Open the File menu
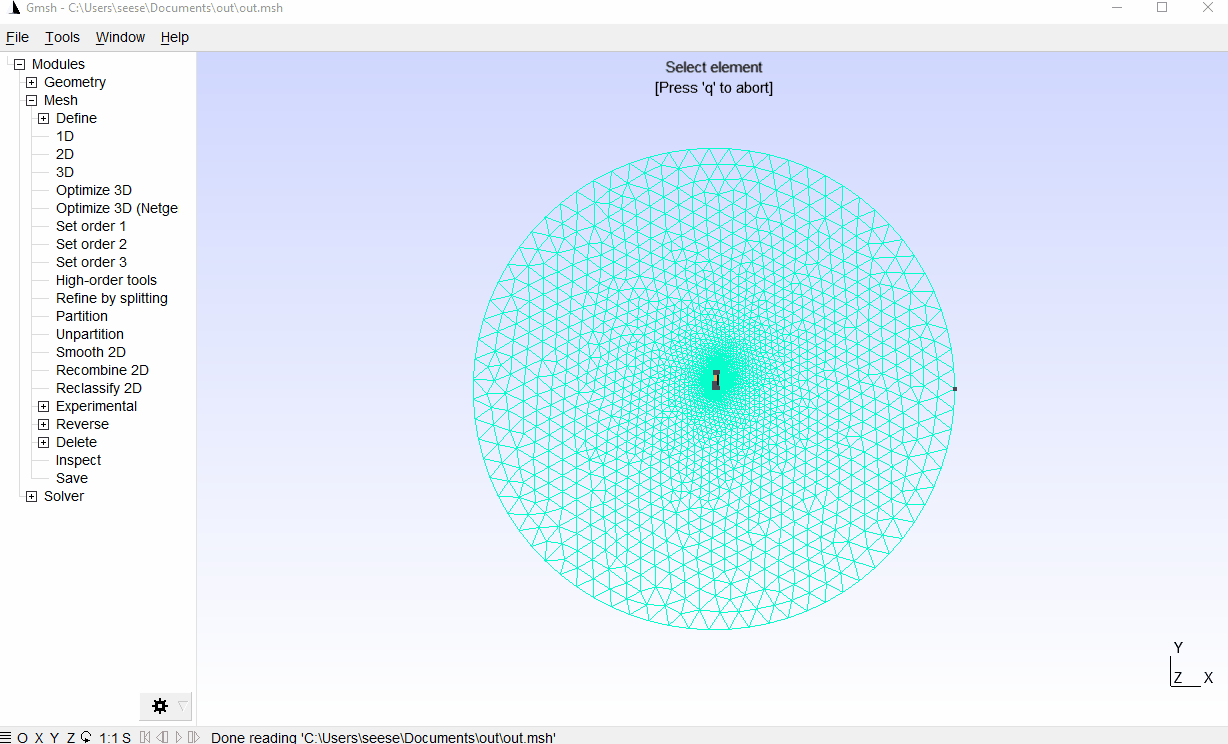This screenshot has height=744, width=1228. (x=17, y=37)
